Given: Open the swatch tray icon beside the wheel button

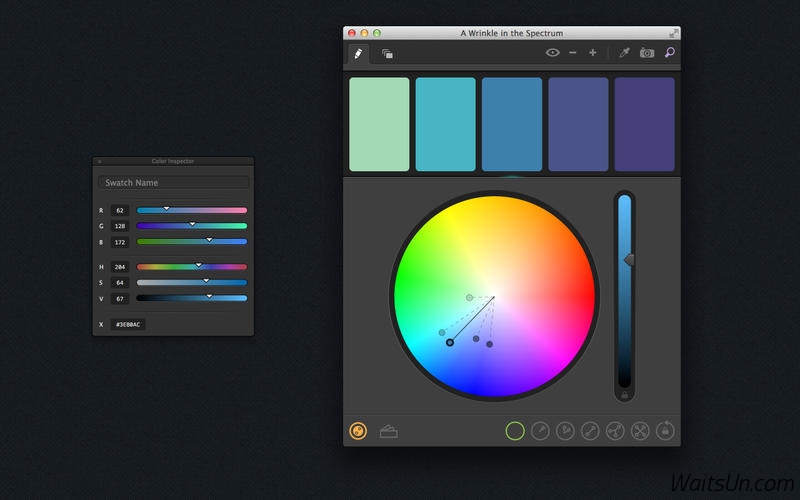Looking at the screenshot, I should [389, 432].
